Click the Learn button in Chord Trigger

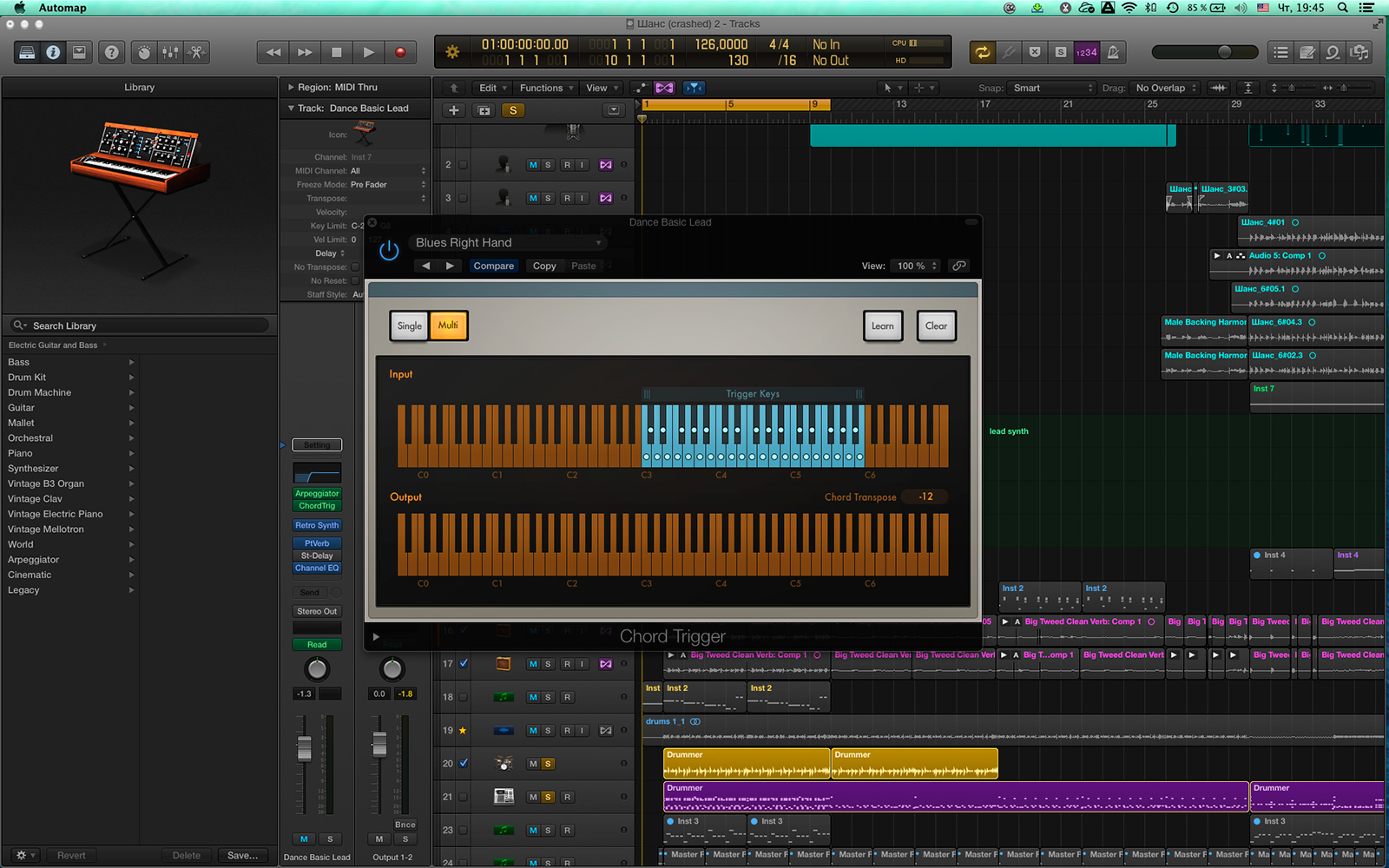point(882,325)
